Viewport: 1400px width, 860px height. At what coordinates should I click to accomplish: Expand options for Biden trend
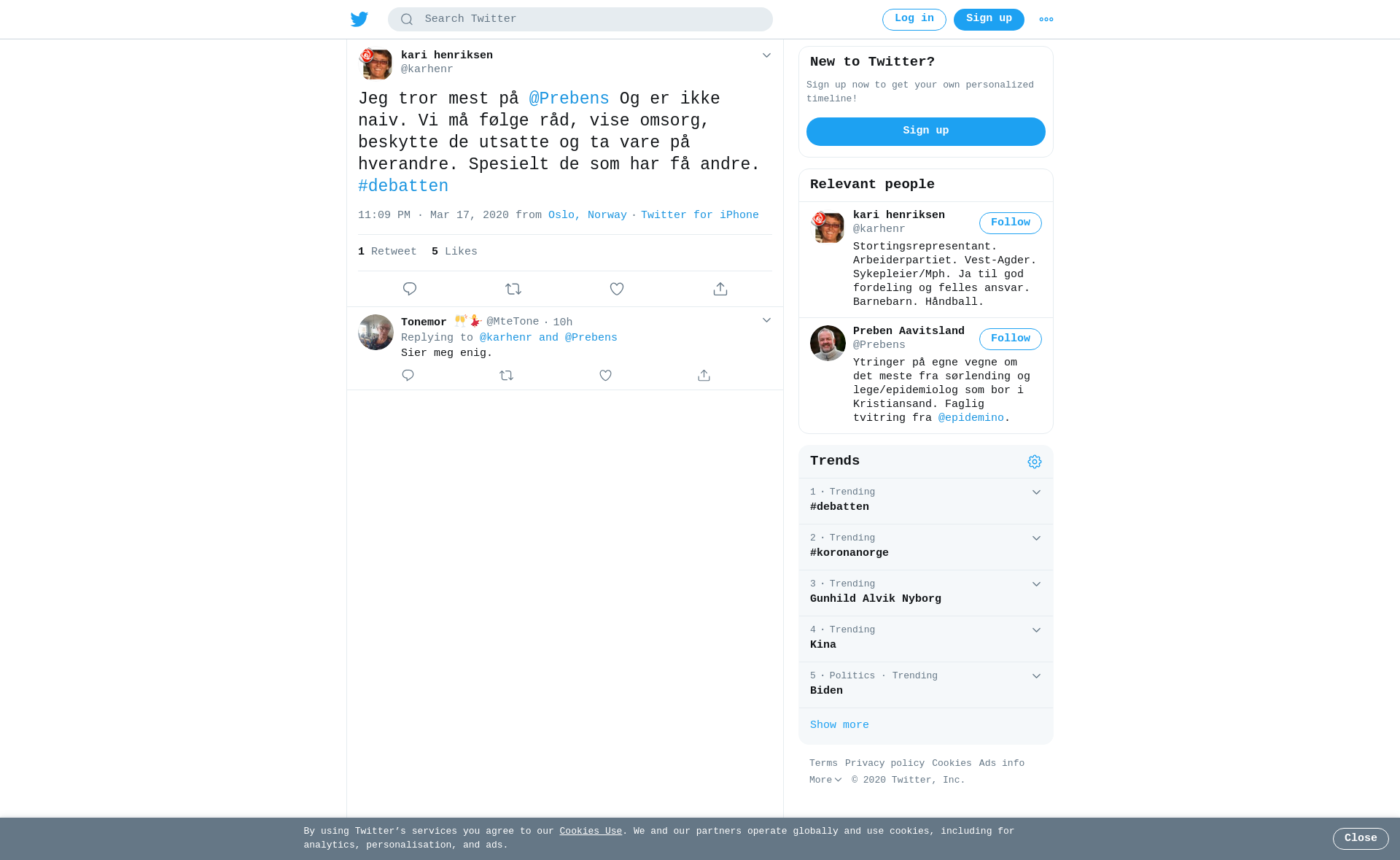1036,676
